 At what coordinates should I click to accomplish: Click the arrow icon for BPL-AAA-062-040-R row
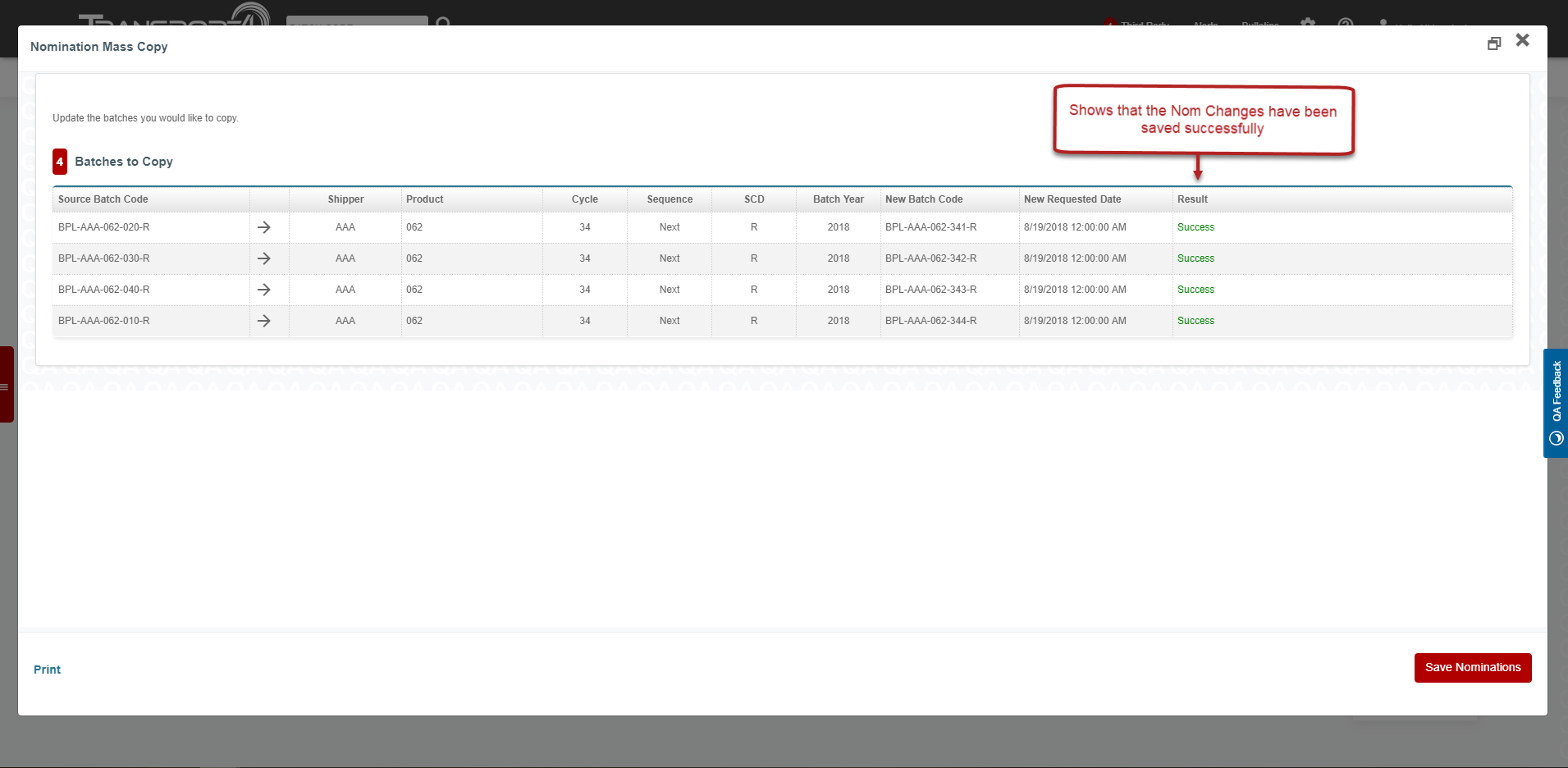point(263,290)
